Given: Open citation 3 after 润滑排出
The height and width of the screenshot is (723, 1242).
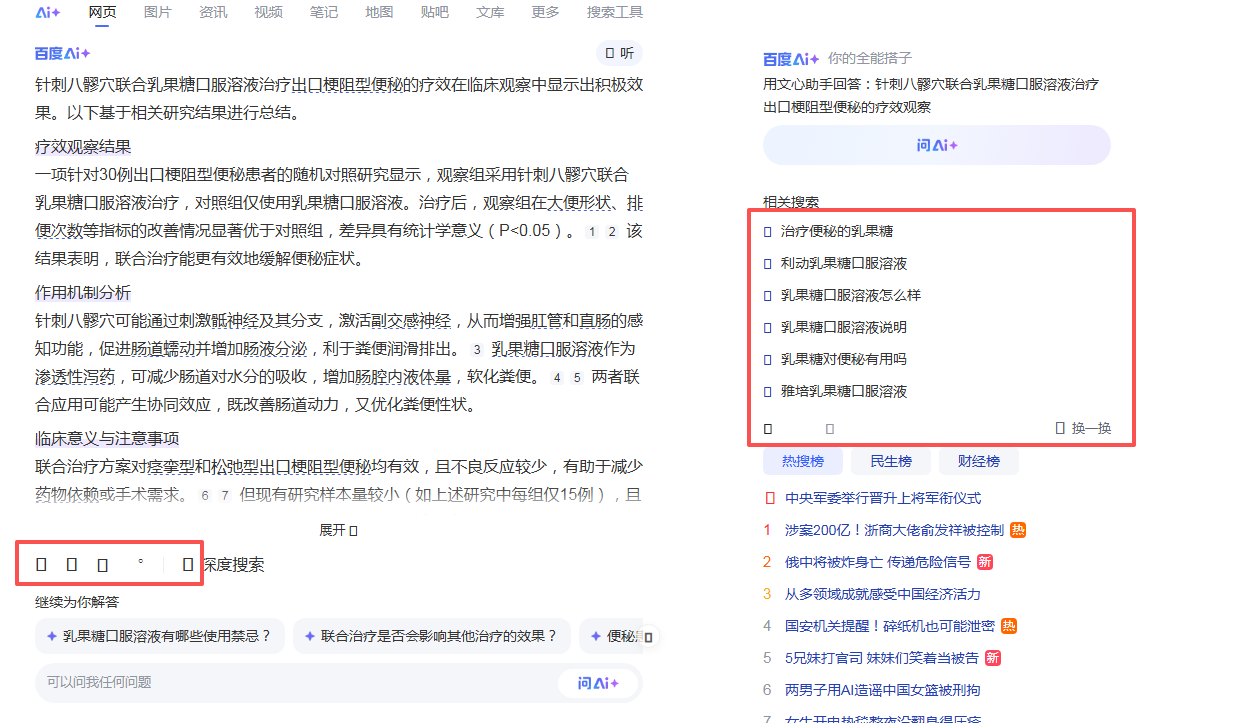Looking at the screenshot, I should tap(477, 350).
